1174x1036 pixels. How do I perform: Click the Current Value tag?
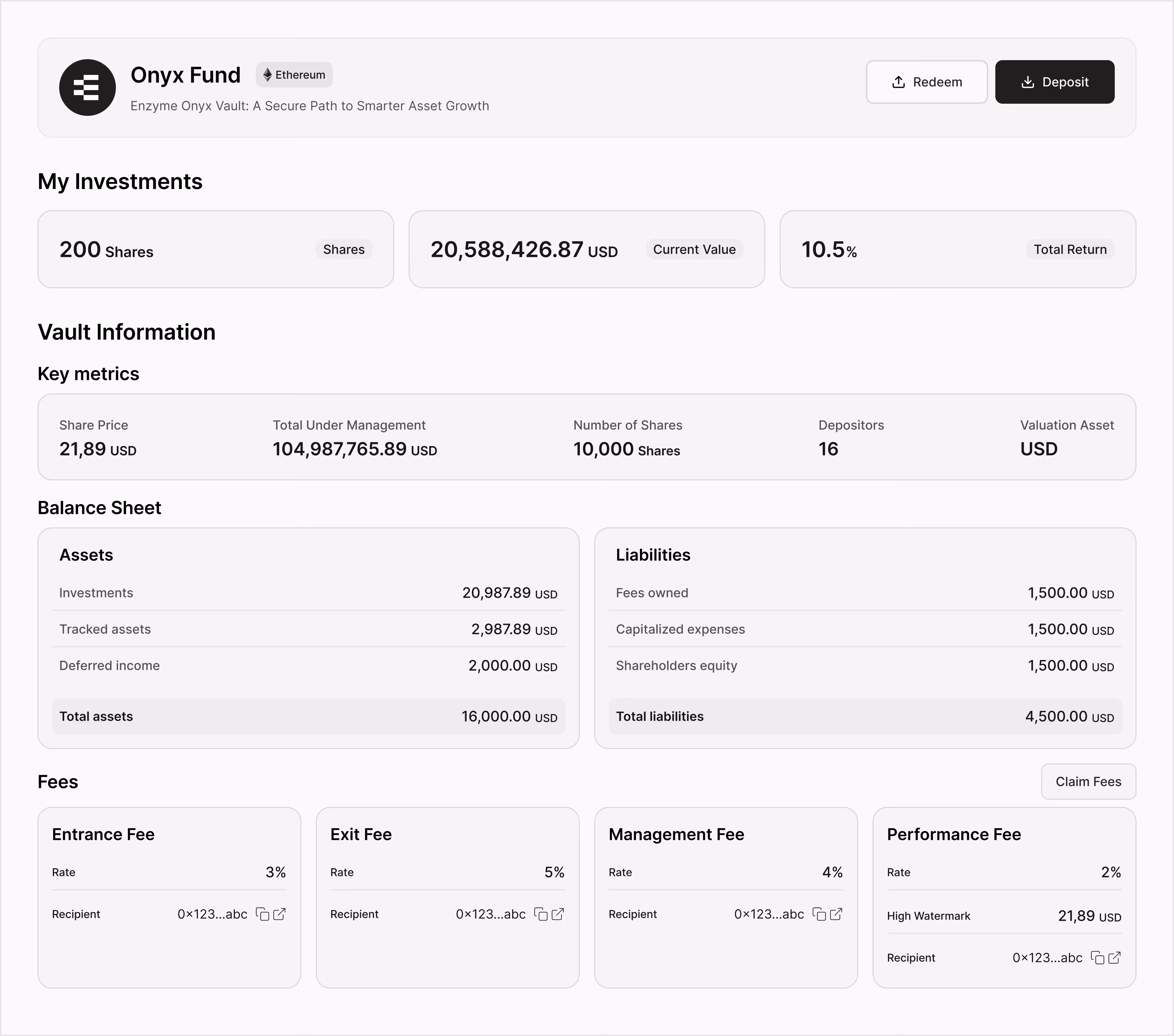coord(694,249)
